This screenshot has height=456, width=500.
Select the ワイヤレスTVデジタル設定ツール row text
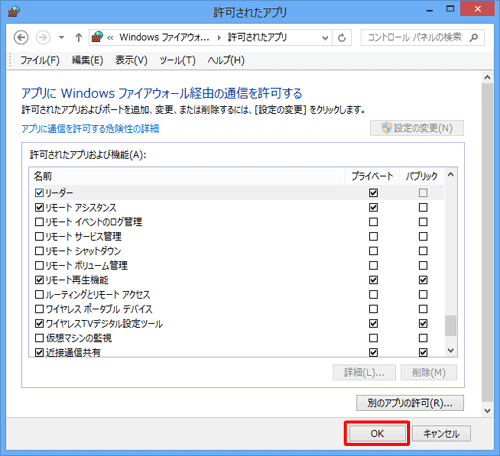[x=104, y=324]
